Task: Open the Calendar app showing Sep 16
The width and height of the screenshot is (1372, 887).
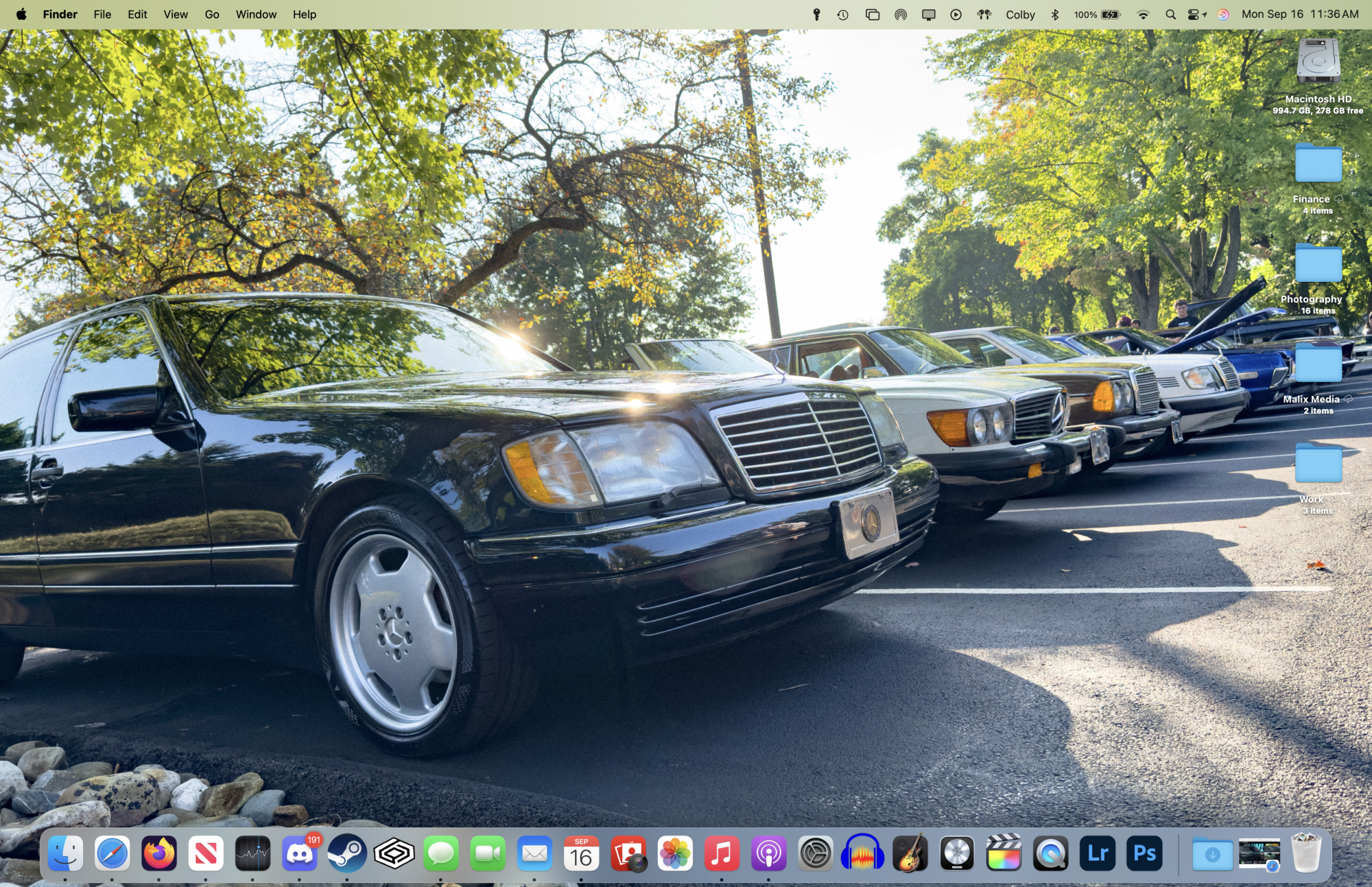Action: [582, 853]
